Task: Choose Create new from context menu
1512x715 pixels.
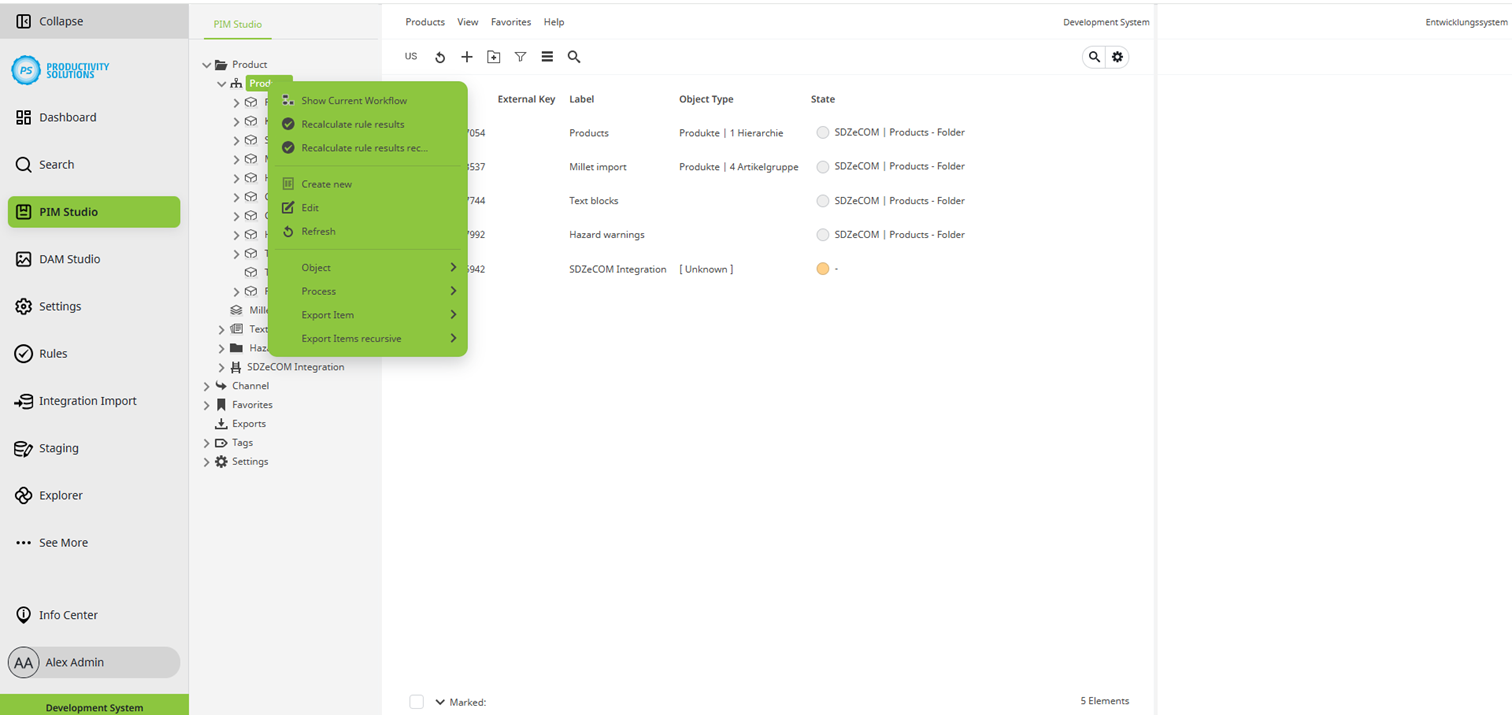Action: [326, 184]
